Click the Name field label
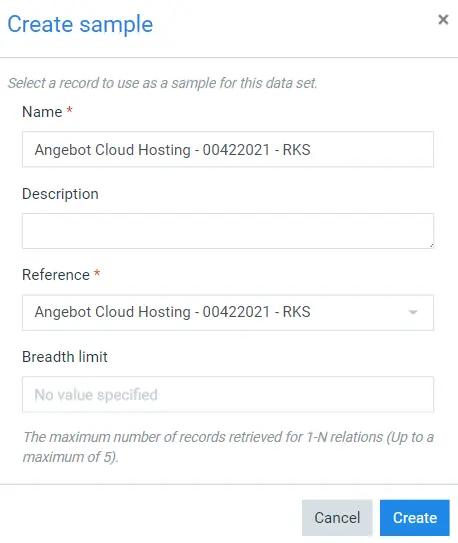This screenshot has height=543, width=458. (x=42, y=112)
